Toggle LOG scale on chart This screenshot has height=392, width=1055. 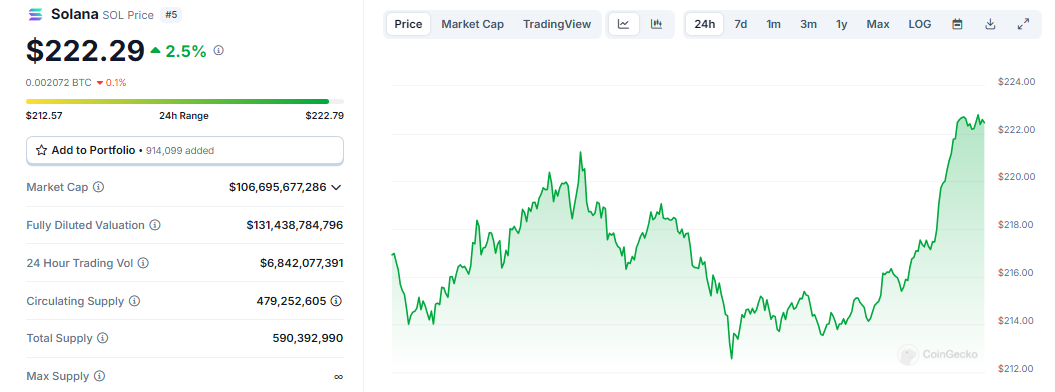click(920, 24)
